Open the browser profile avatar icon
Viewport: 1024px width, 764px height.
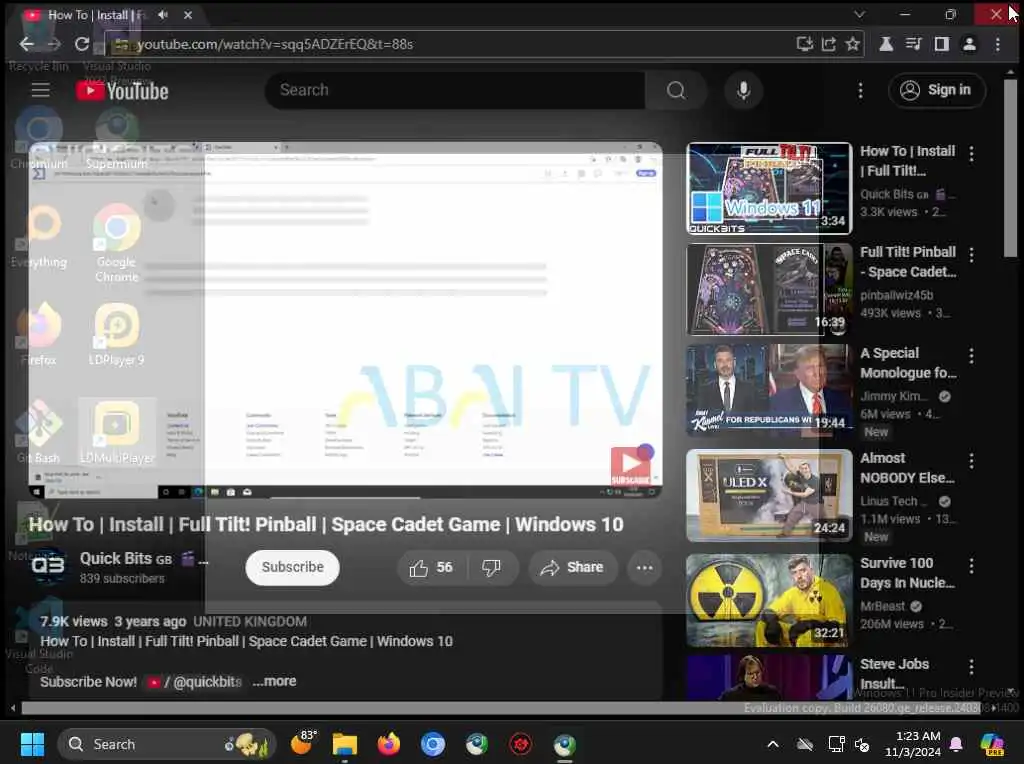click(x=969, y=44)
